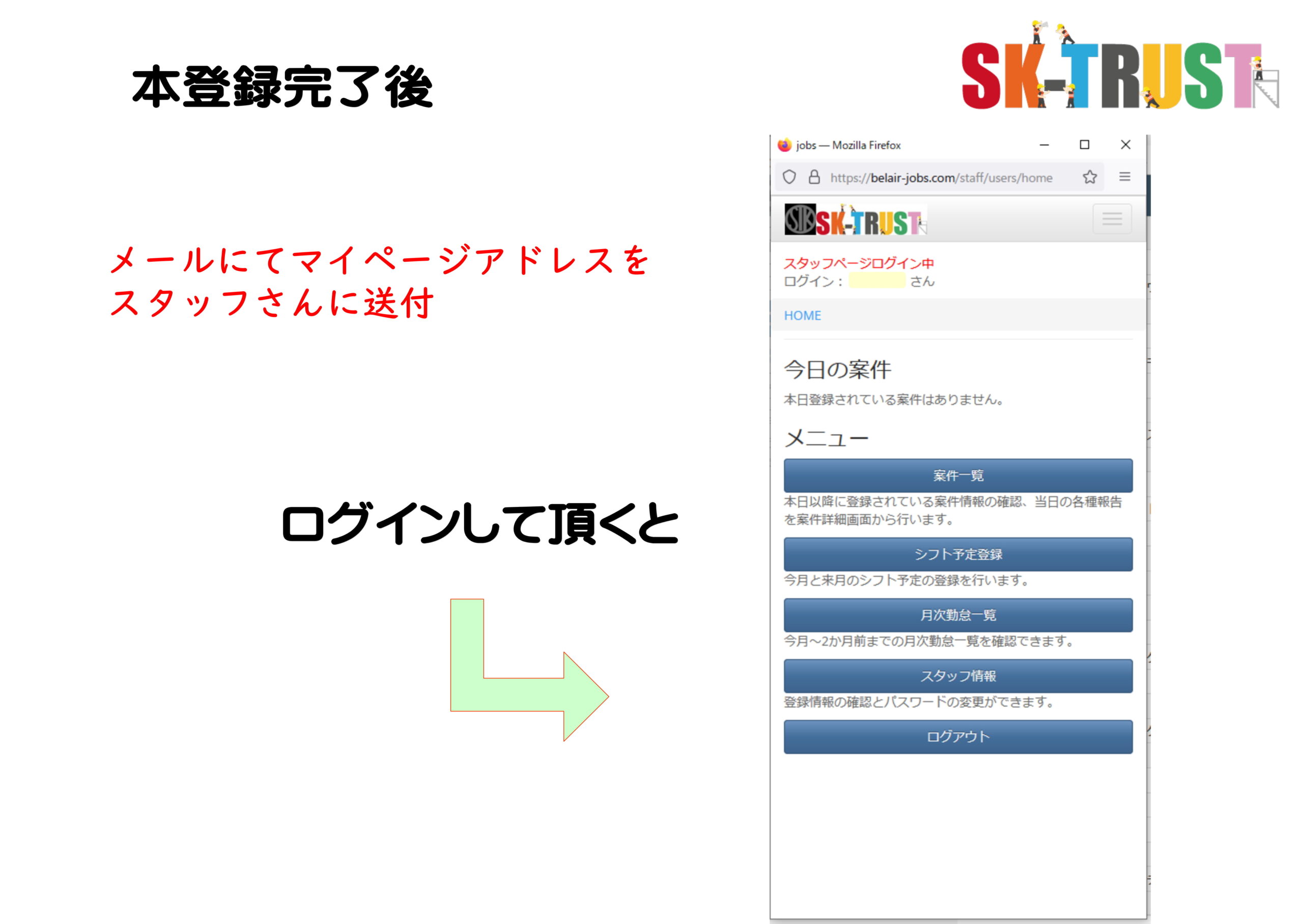The image size is (1303, 924).
Task: Click the SK-TRUST logo in site header
Action: pyautogui.click(x=856, y=220)
